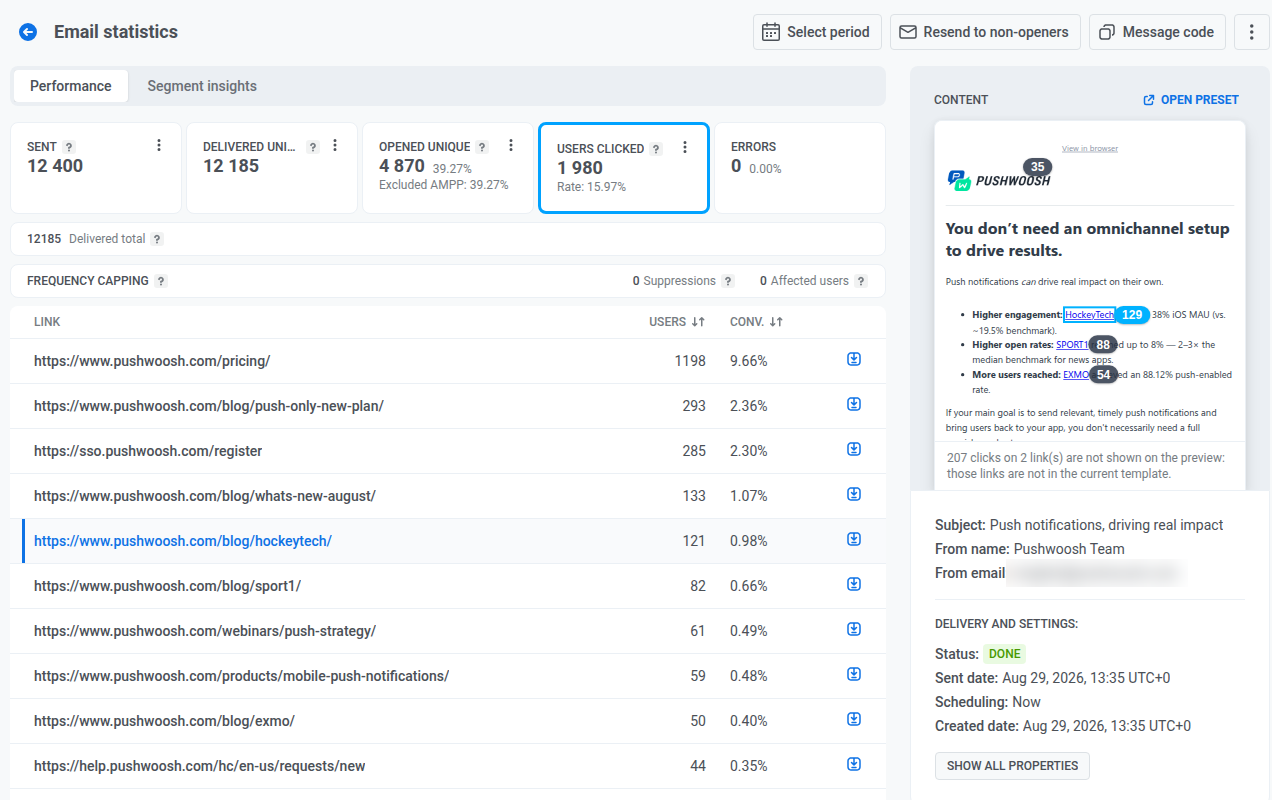1272x800 pixels.
Task: Click the 129 clicks badge in preview
Action: (1132, 314)
